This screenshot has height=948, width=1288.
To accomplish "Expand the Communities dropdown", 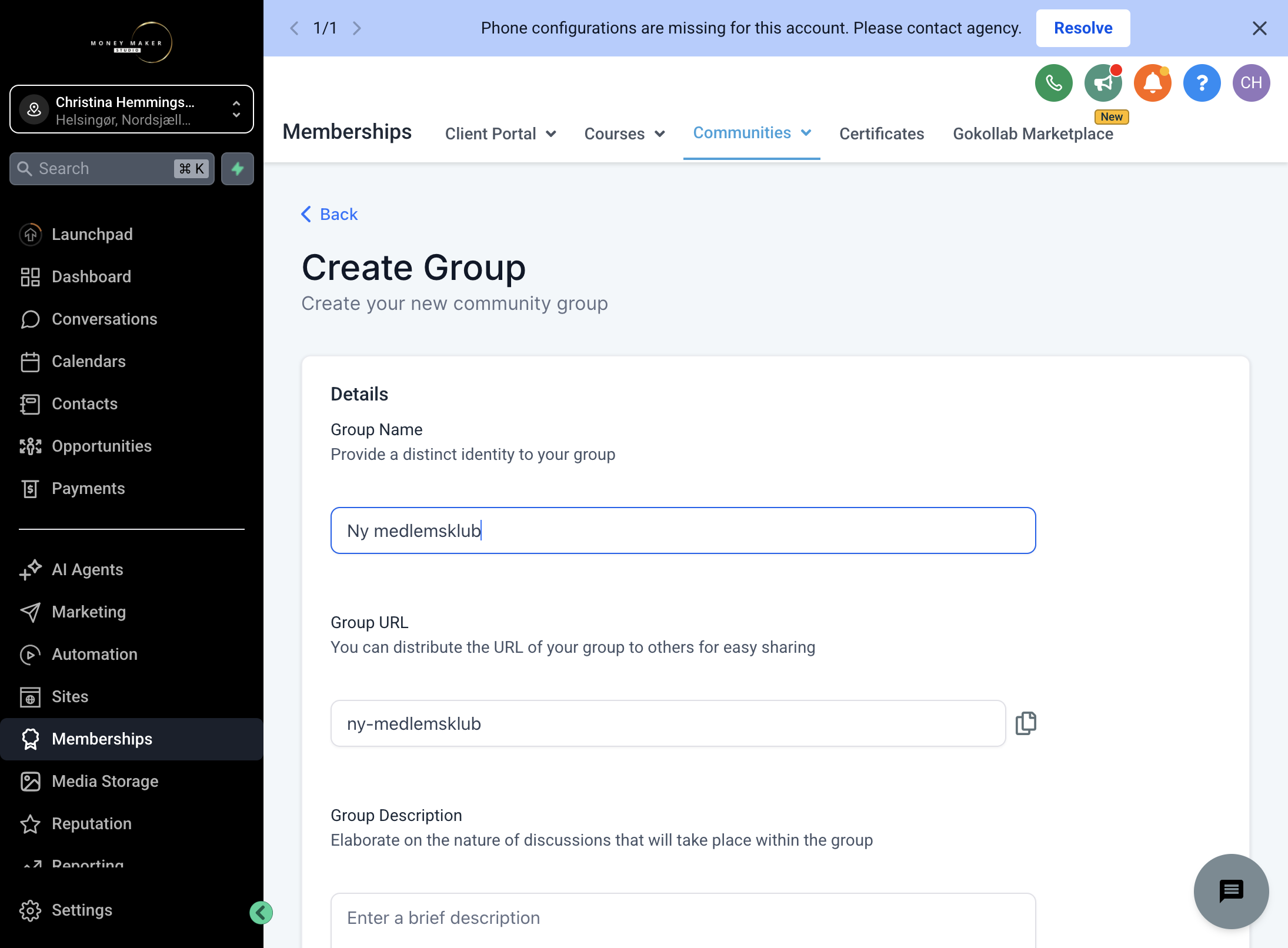I will coord(752,133).
